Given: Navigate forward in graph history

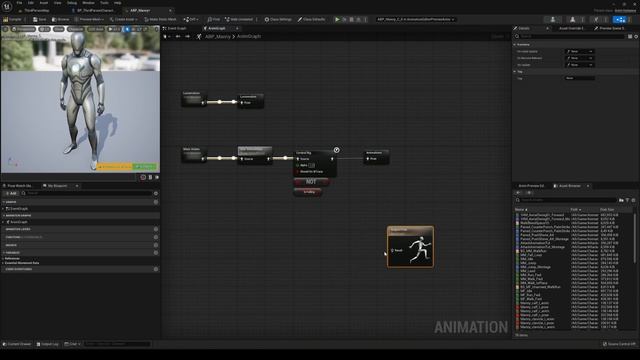Looking at the screenshot, I should (187, 36).
